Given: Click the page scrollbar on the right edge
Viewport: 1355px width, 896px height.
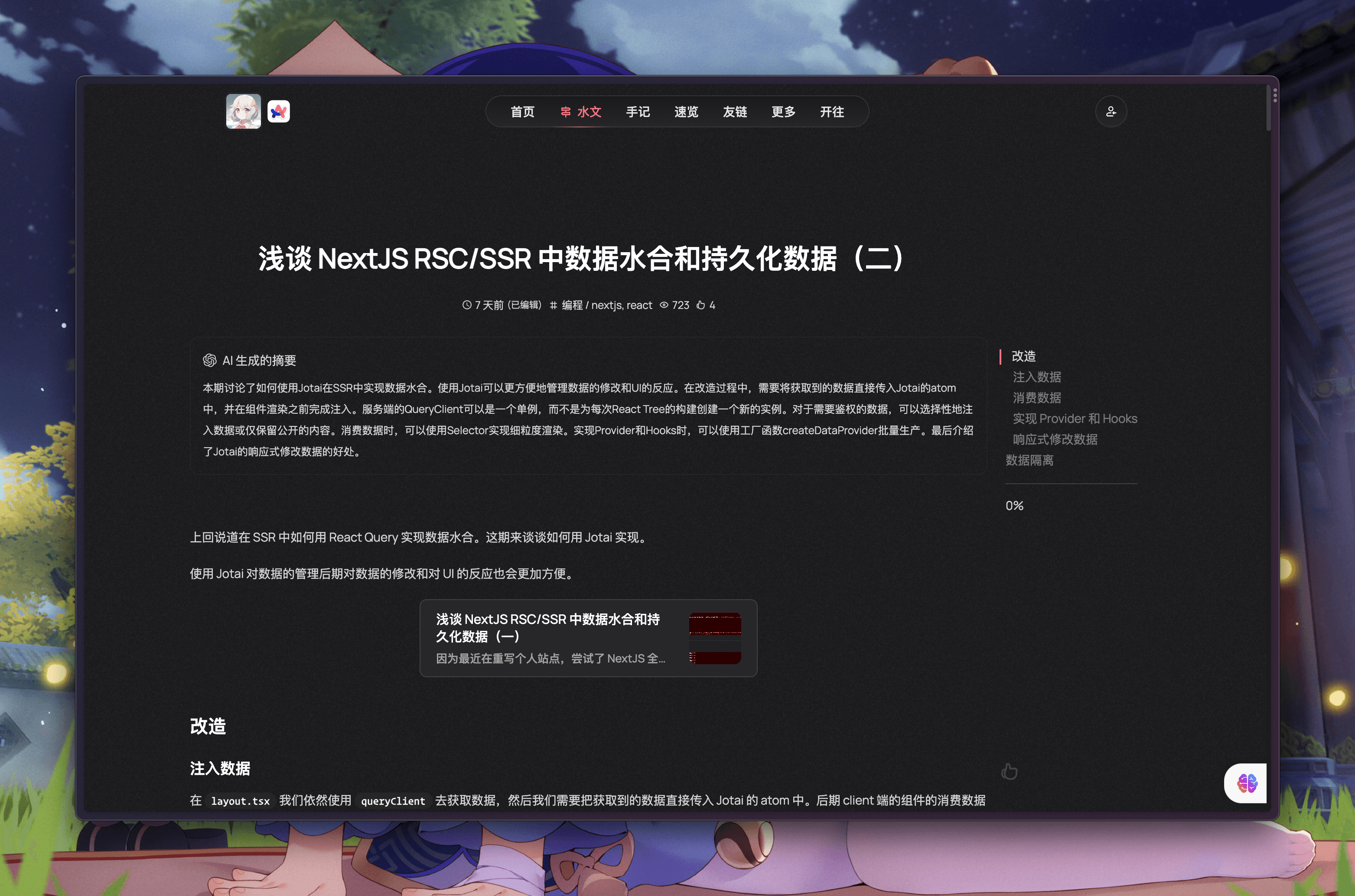Looking at the screenshot, I should pyautogui.click(x=1268, y=109).
